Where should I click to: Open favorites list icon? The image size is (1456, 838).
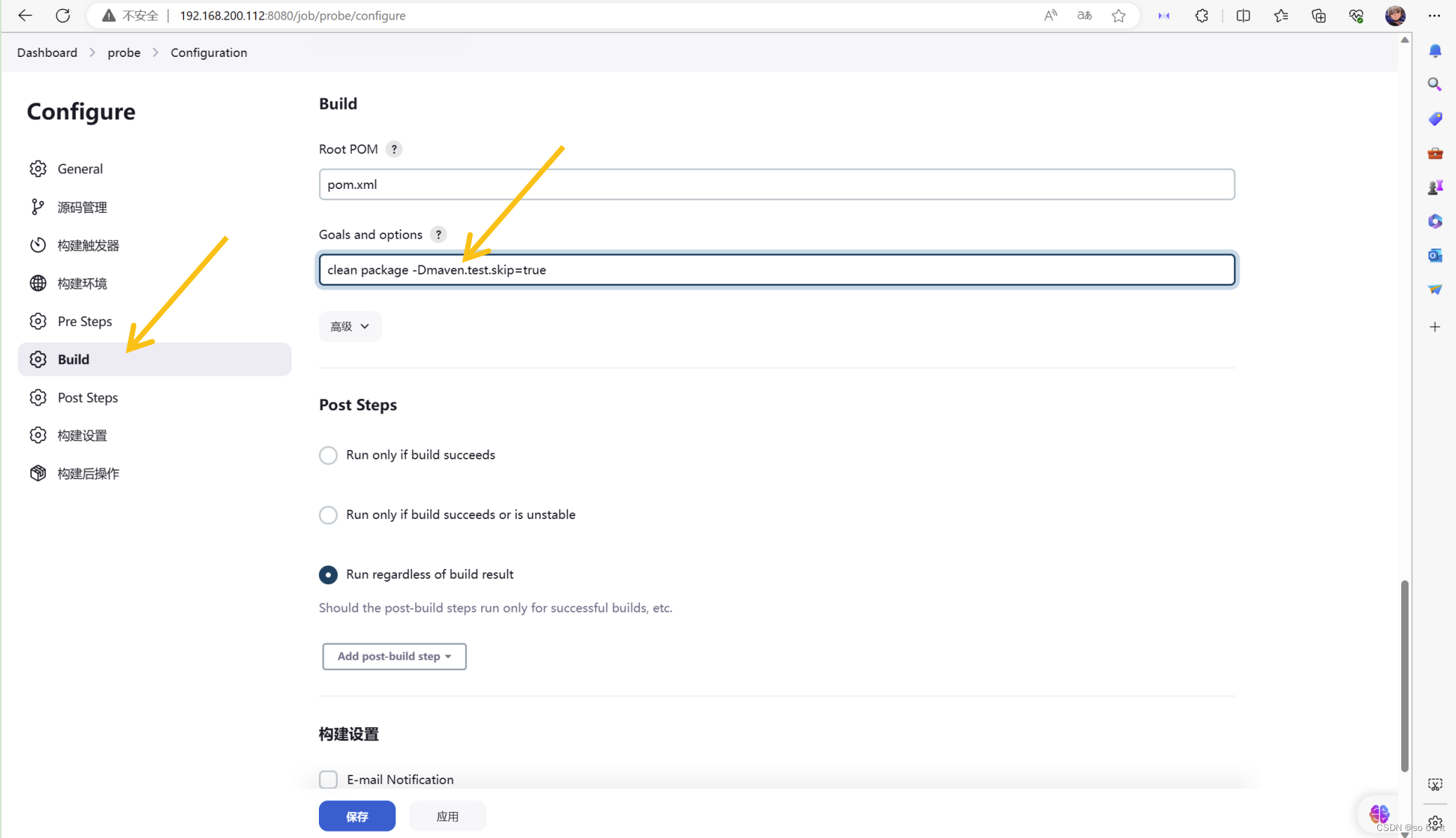click(1281, 15)
